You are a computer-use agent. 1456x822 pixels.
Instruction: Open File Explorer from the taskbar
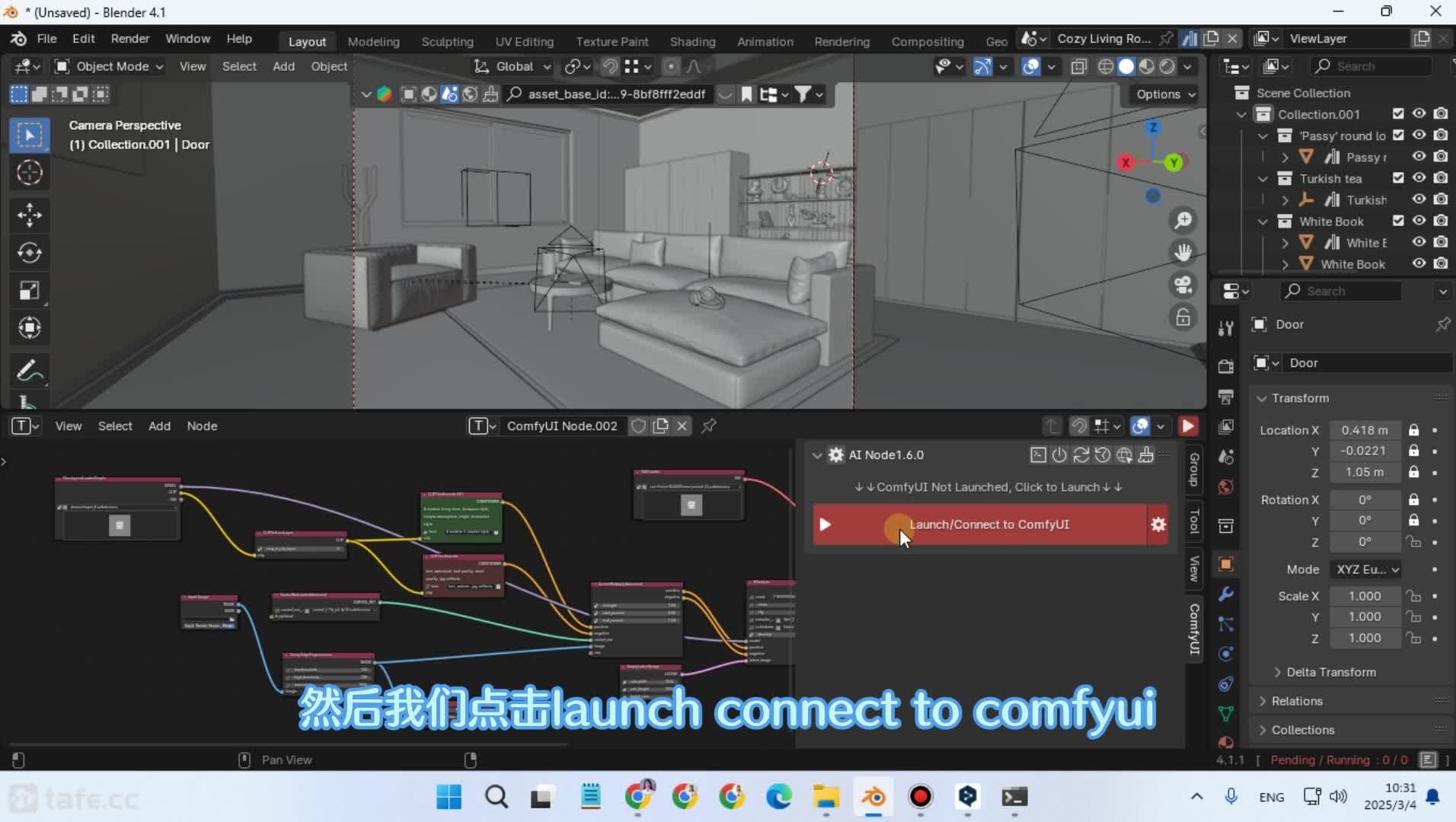click(x=825, y=797)
